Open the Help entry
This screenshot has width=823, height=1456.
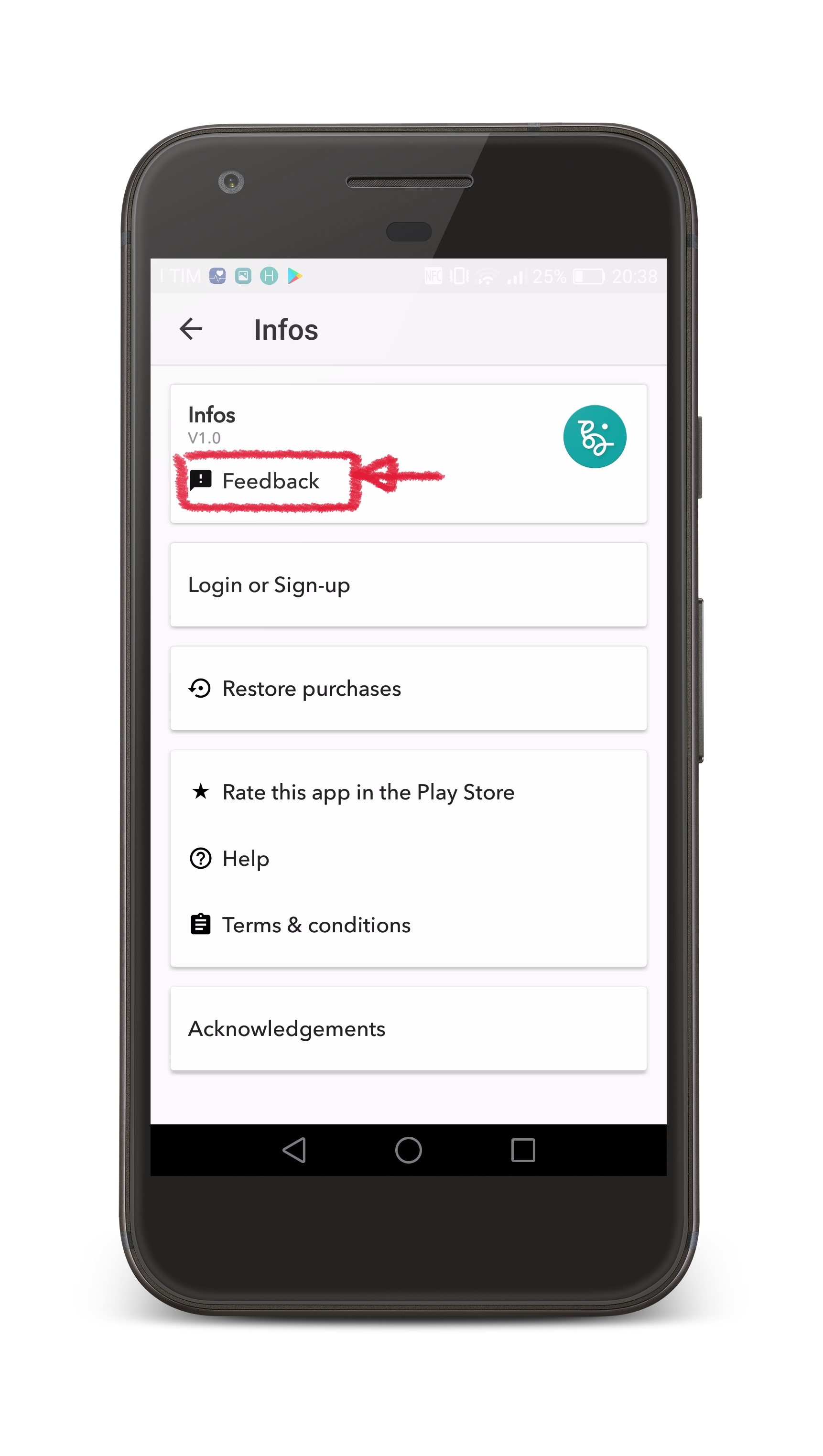[229, 859]
